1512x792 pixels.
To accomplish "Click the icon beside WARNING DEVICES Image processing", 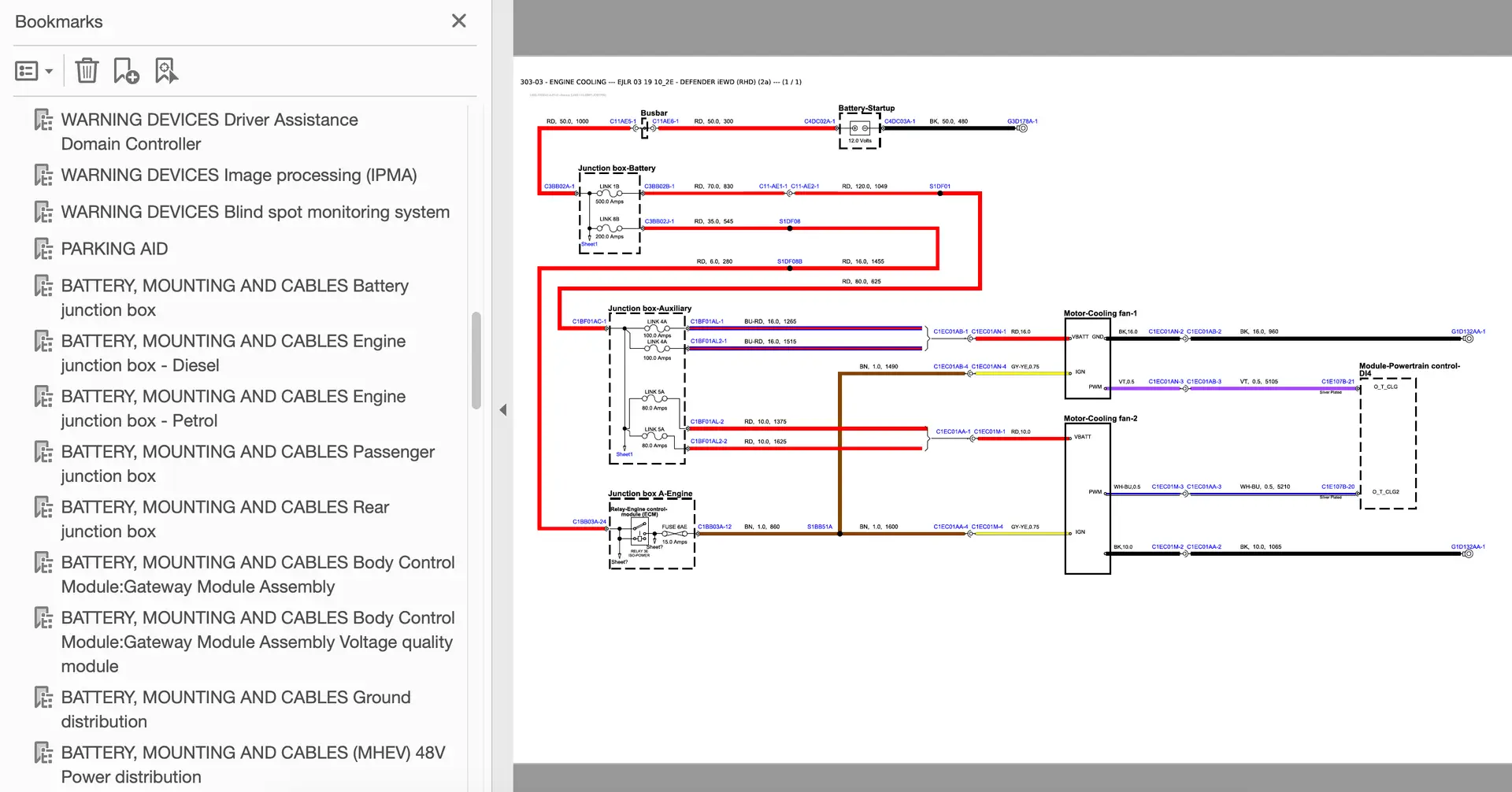I will click(43, 176).
